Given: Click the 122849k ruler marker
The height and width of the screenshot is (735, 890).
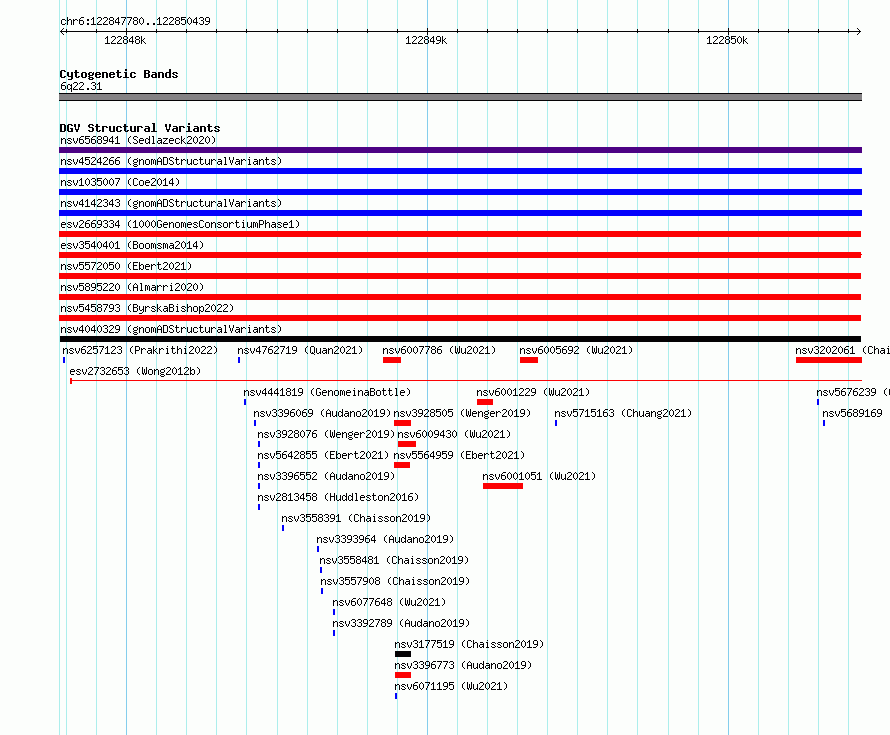Looking at the screenshot, I should point(426,40).
